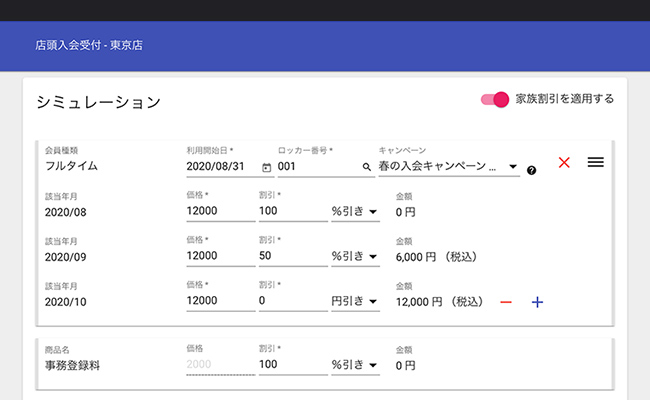Screen dimensions: 650x400
Task: Click the 6,000 円 (税込) amount
Action: click(436, 257)
